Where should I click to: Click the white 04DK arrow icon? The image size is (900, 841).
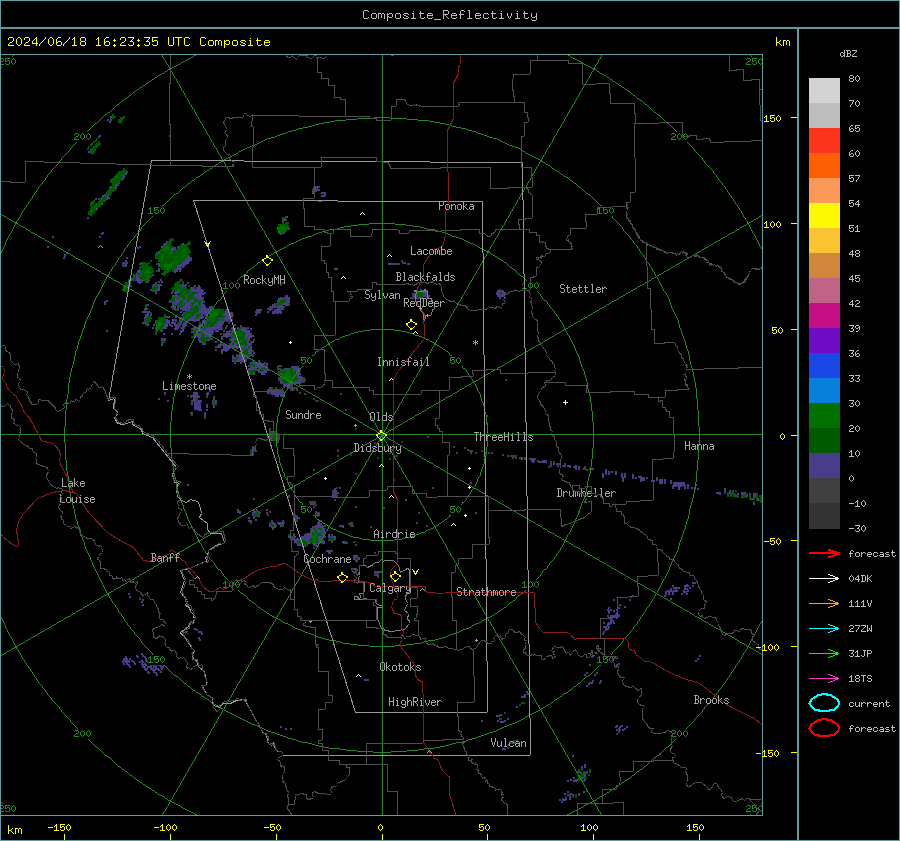point(824,579)
